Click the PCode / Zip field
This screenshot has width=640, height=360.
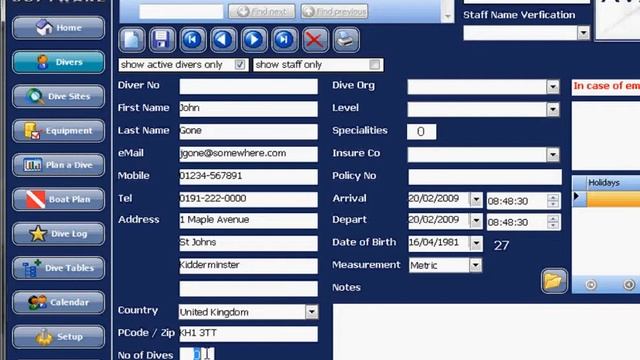tap(249, 333)
